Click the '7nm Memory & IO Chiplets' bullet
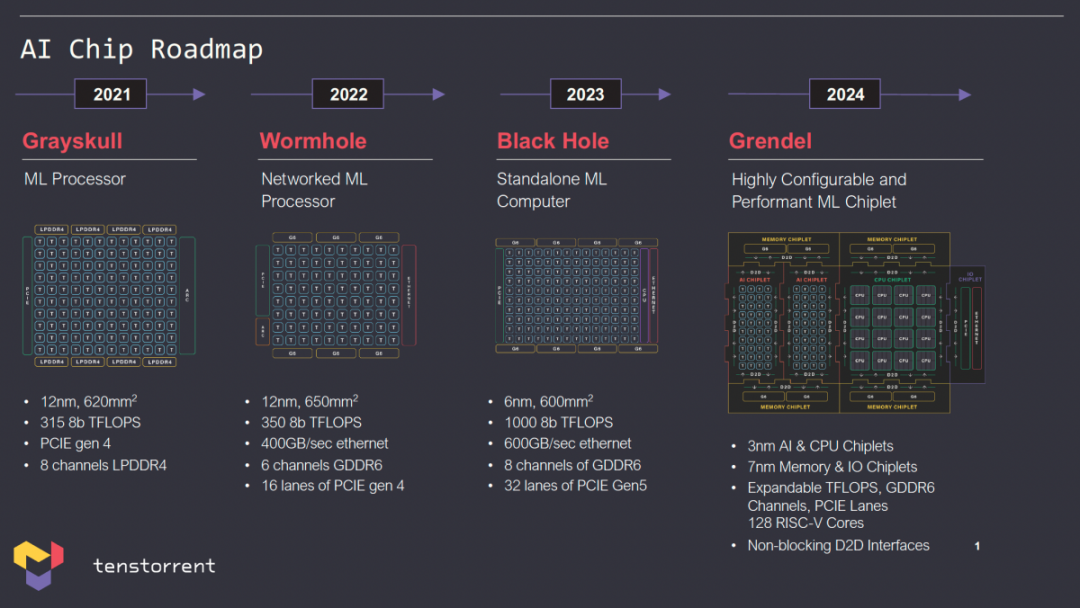 point(832,467)
